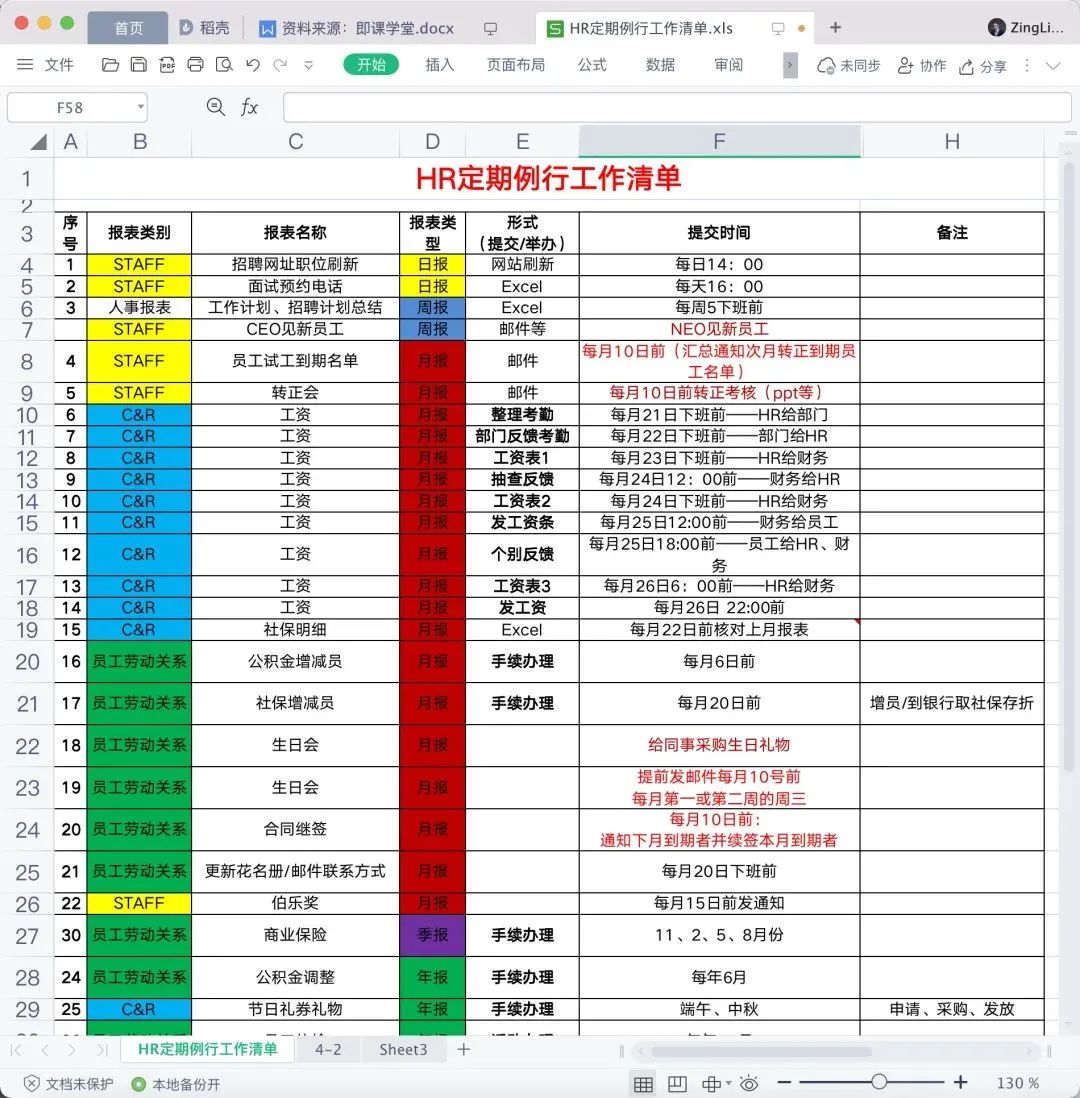Image resolution: width=1080 pixels, height=1098 pixels.
Task: Click the vertical scrollbar on the right
Action: [x=1069, y=466]
